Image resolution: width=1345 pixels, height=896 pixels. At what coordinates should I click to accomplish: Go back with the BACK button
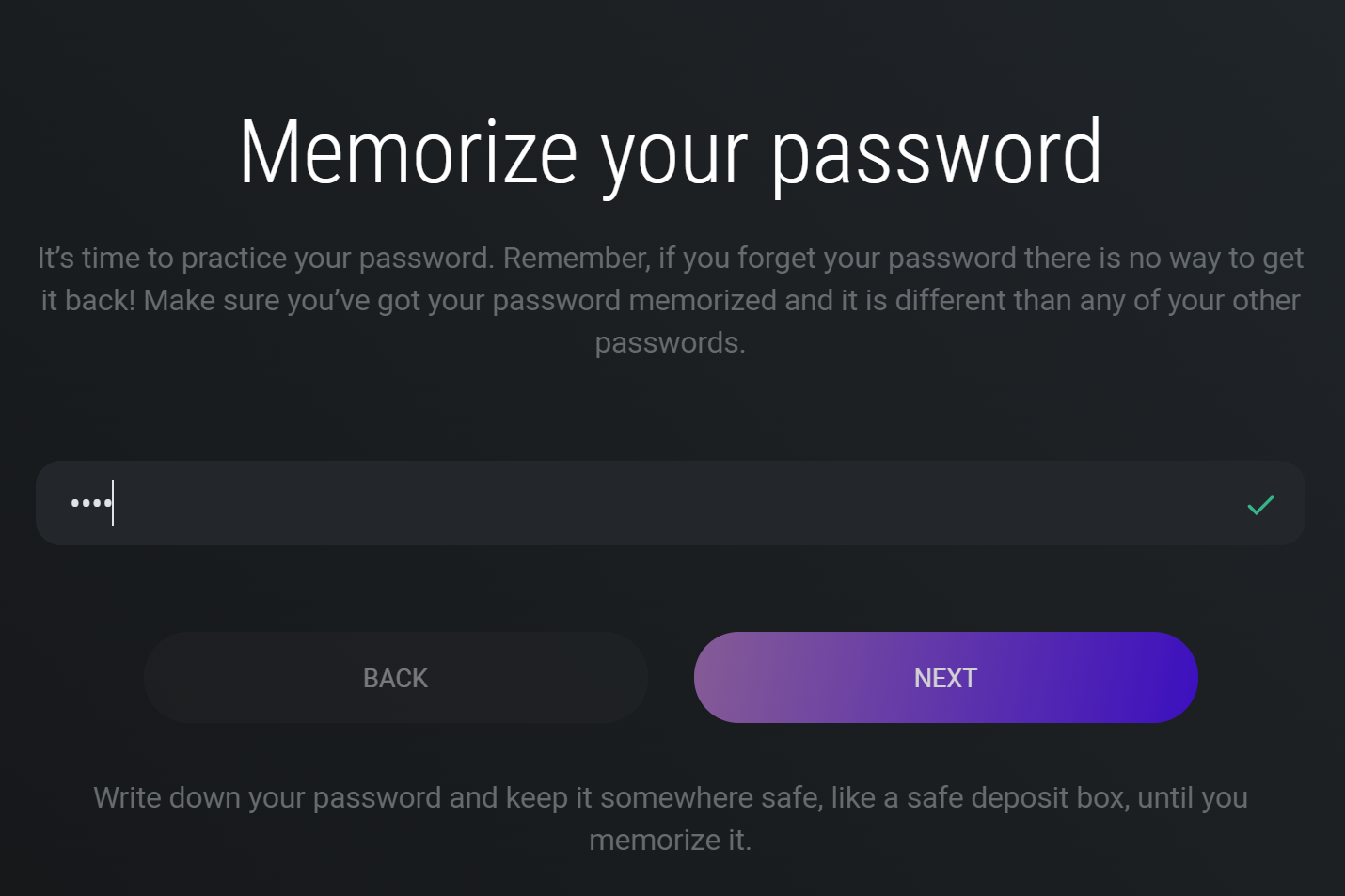tap(396, 678)
